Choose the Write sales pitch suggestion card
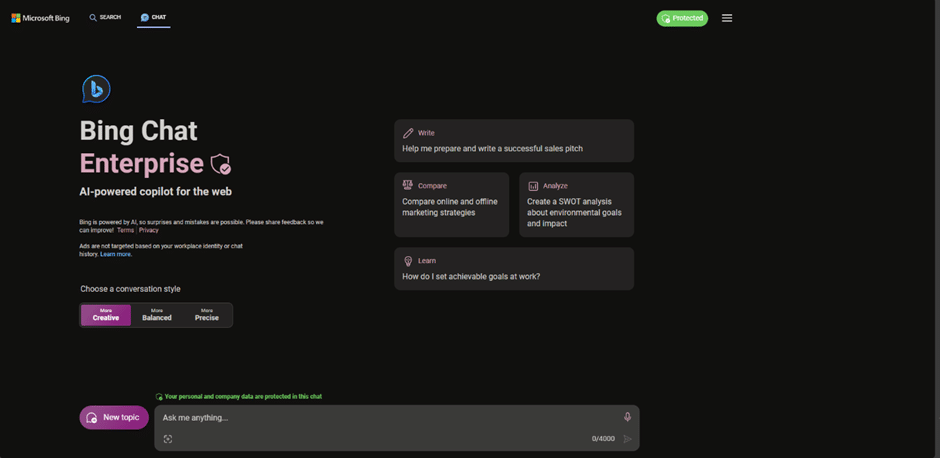The width and height of the screenshot is (940, 458). [x=514, y=140]
